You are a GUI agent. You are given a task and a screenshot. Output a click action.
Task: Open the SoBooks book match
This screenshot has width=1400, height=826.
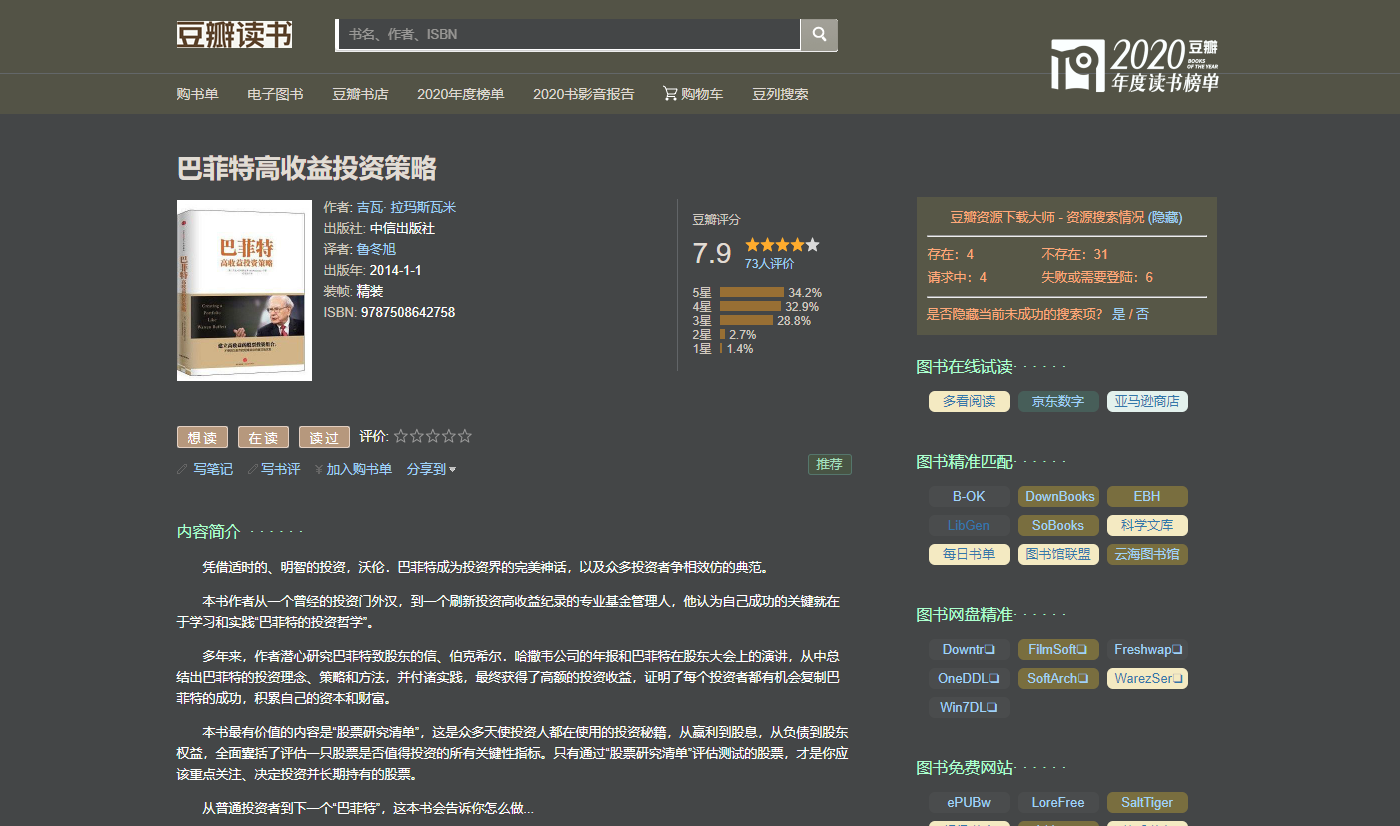pos(1058,525)
